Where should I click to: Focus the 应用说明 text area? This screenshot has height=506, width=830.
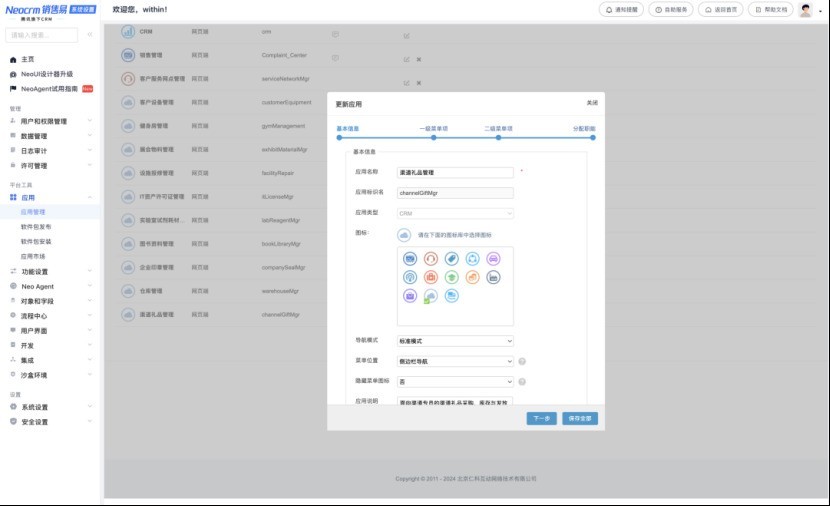(x=455, y=402)
